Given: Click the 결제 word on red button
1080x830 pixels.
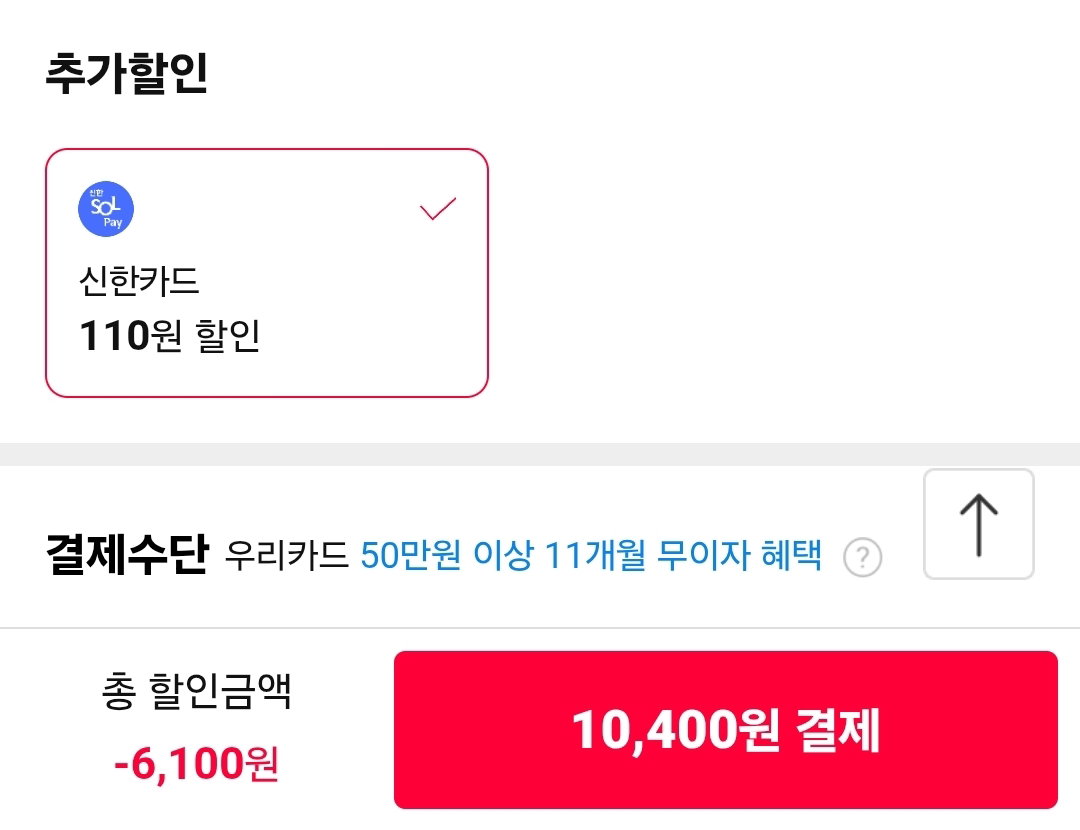Looking at the screenshot, I should point(838,730).
